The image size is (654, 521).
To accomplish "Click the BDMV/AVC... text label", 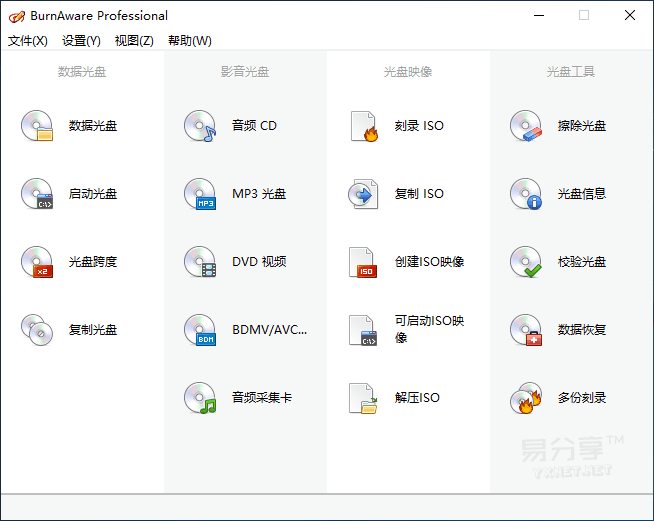I will pos(269,330).
